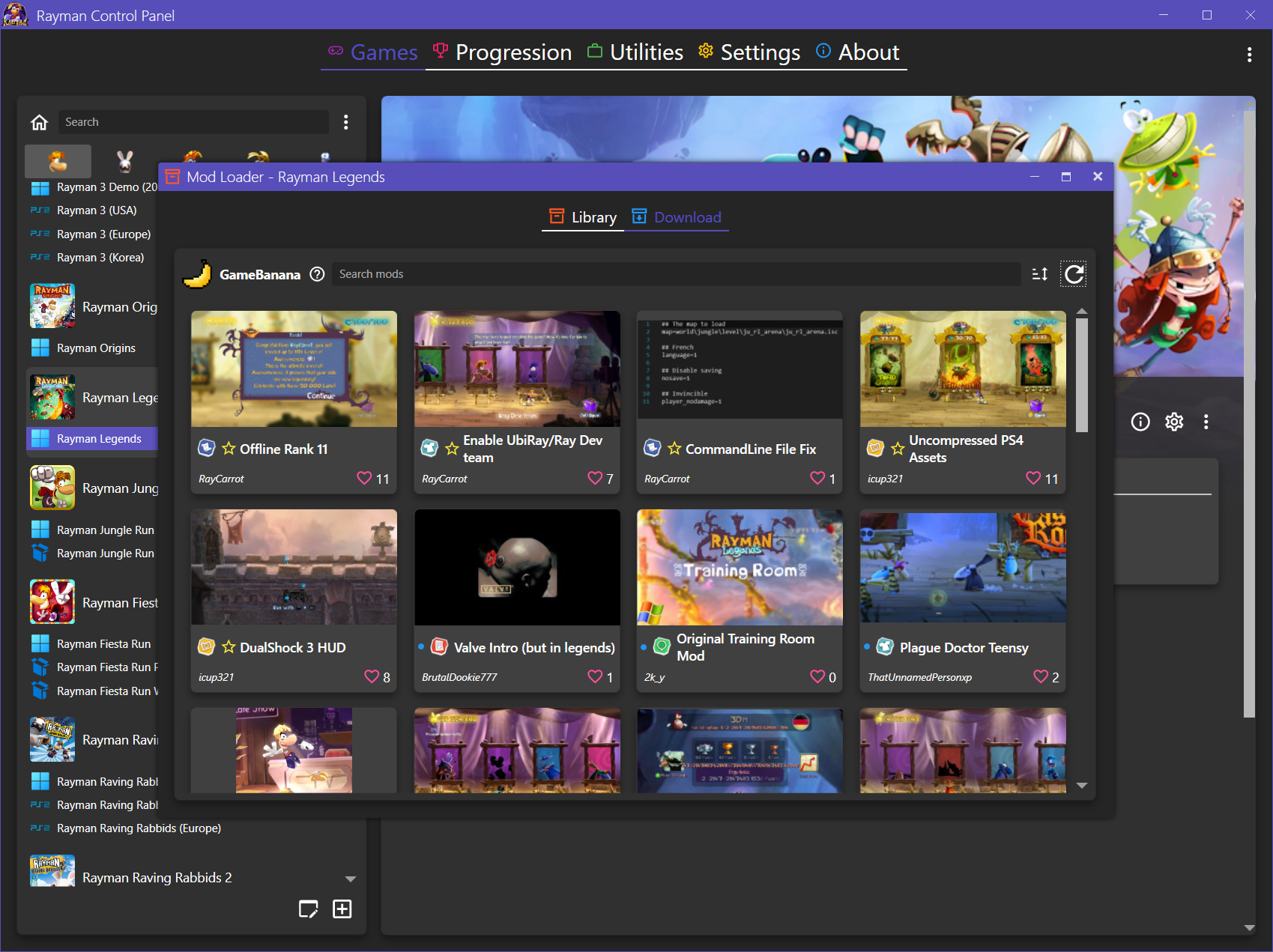Screen dimensions: 1273x952
Task: Open ThatUnnamedPersonxp author name
Action: pyautogui.click(x=919, y=677)
